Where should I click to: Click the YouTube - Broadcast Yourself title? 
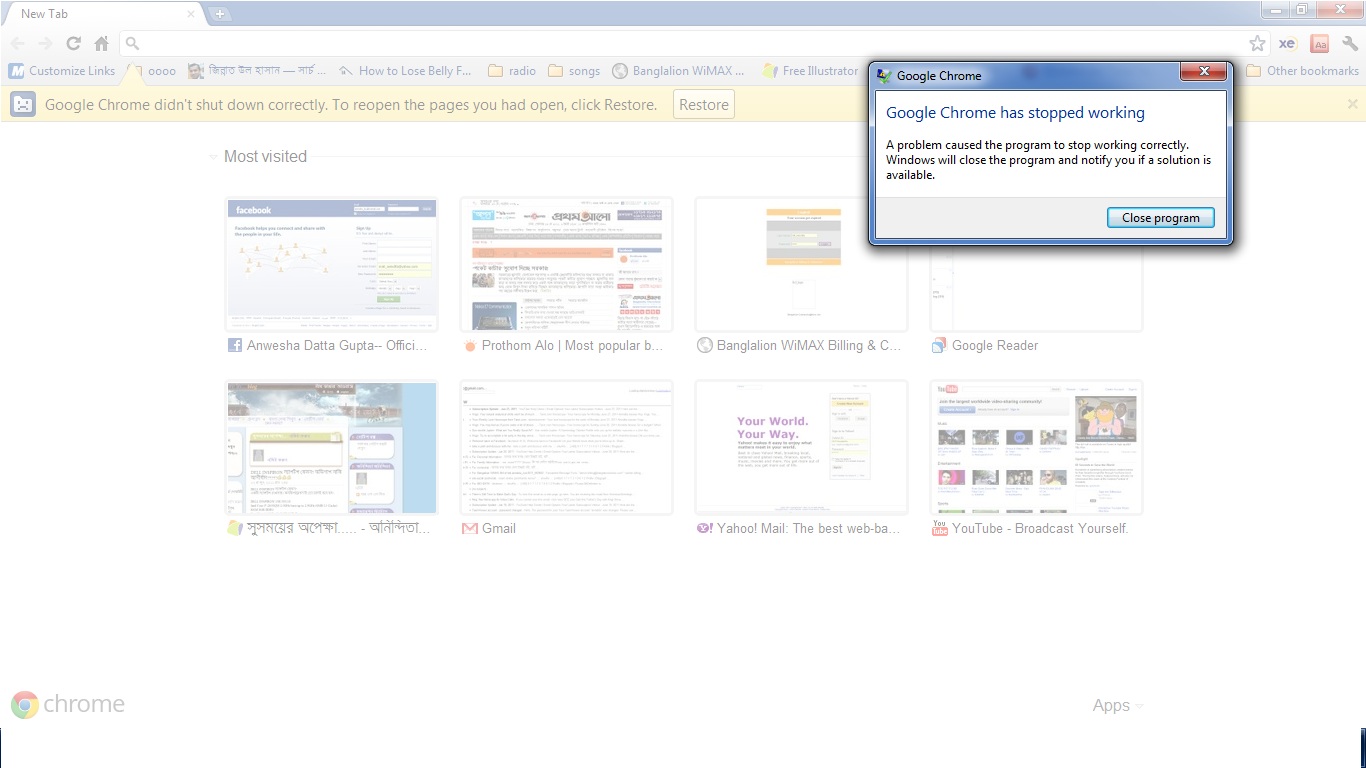point(1040,528)
